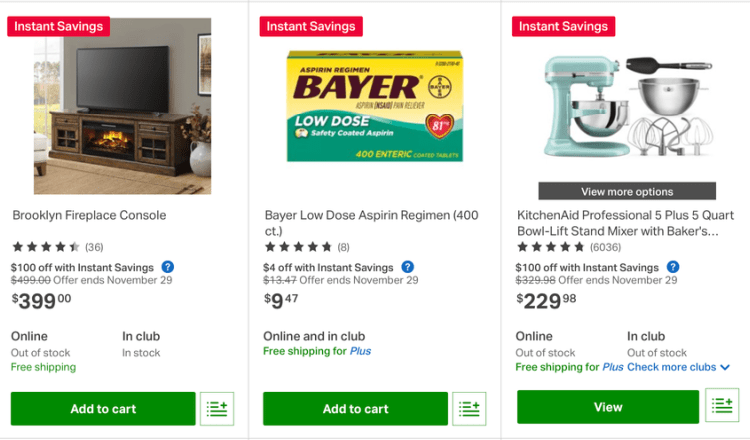Open Instant Savings info for Fireplace Console

point(168,267)
